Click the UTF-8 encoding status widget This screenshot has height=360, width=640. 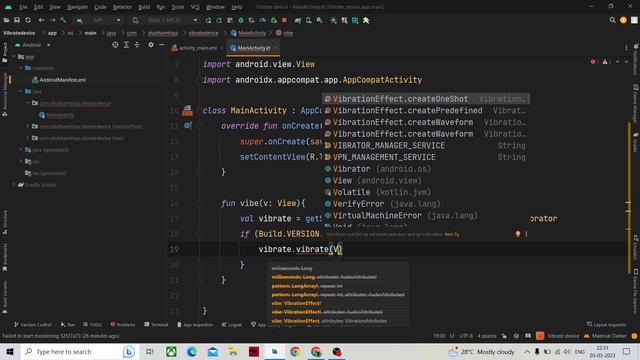pos(466,336)
